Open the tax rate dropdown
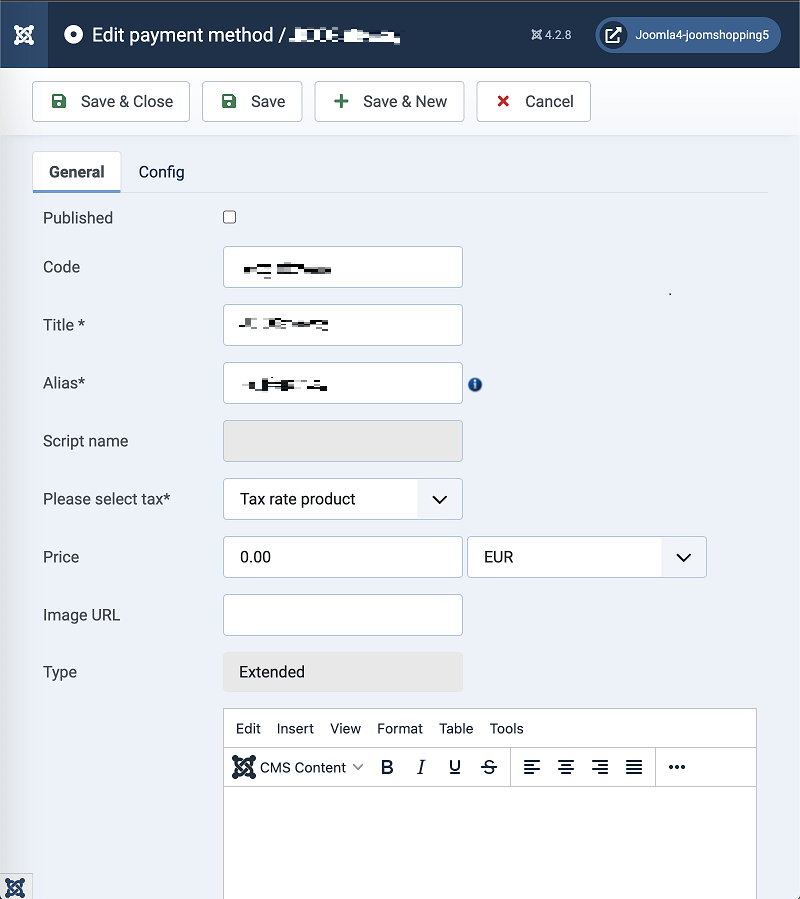Image resolution: width=800 pixels, height=899 pixels. tap(342, 499)
